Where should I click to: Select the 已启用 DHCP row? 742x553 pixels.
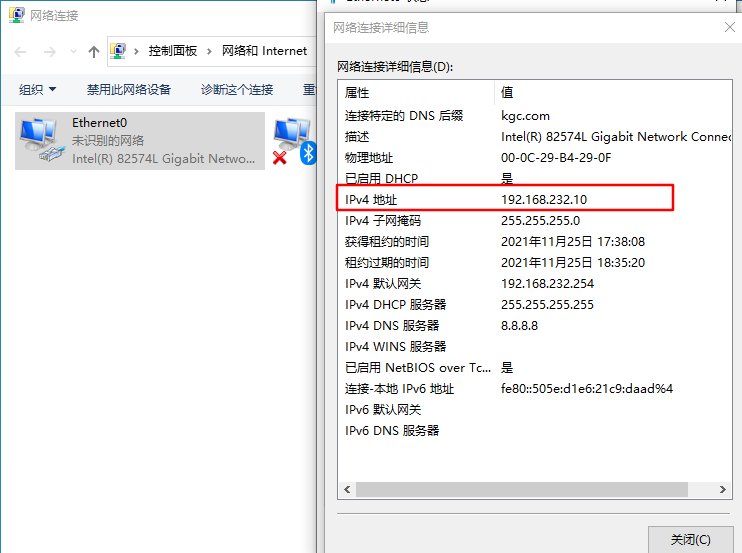point(535,178)
